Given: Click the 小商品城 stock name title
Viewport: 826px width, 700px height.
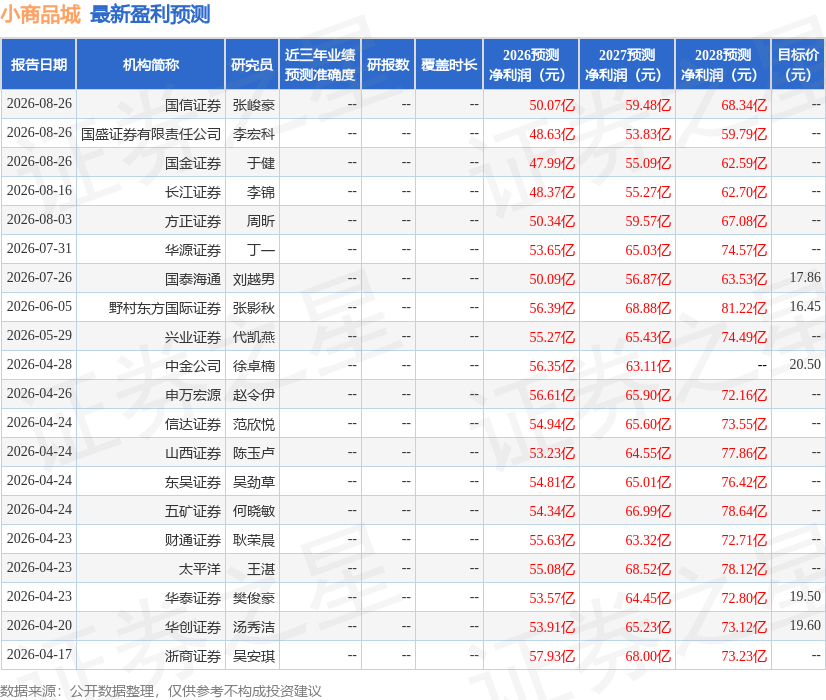Looking at the screenshot, I should coord(41,14).
